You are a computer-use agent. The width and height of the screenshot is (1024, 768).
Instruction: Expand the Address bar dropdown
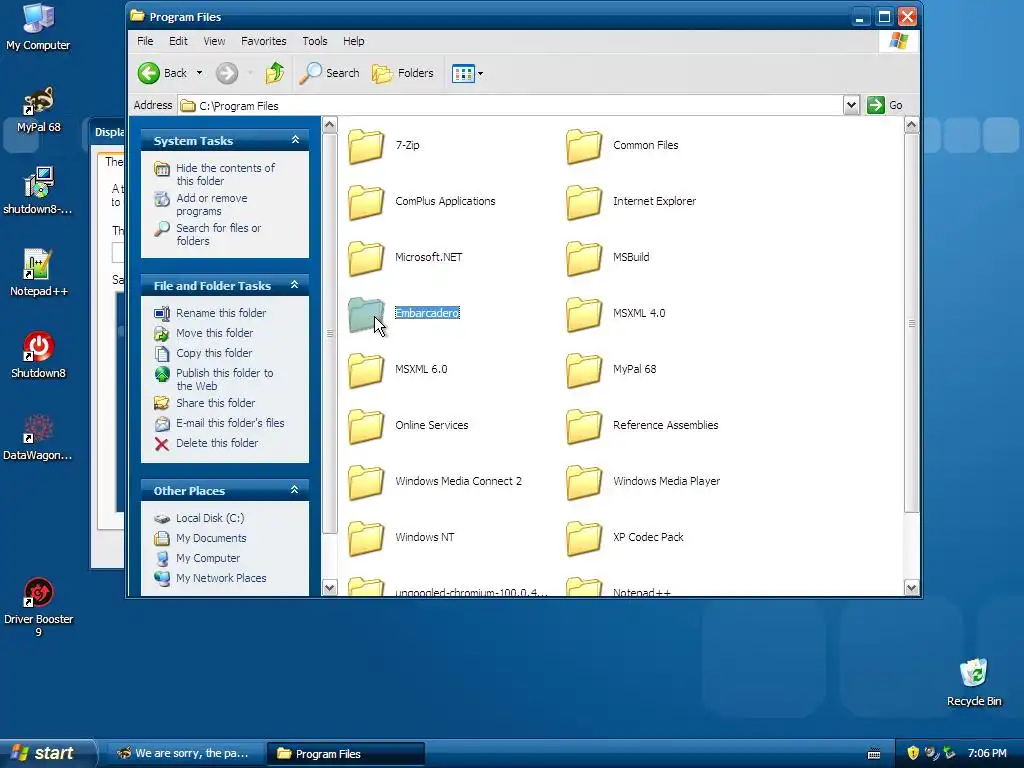pos(851,105)
